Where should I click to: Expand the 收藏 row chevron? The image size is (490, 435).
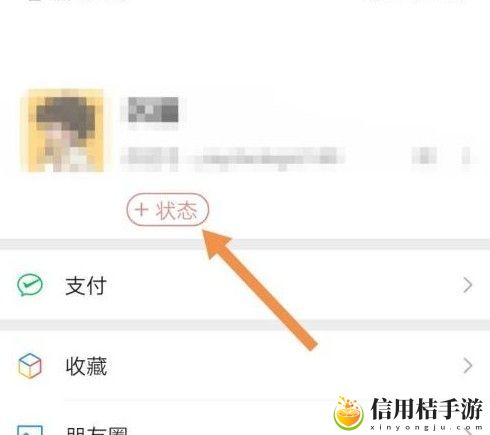click(468, 366)
